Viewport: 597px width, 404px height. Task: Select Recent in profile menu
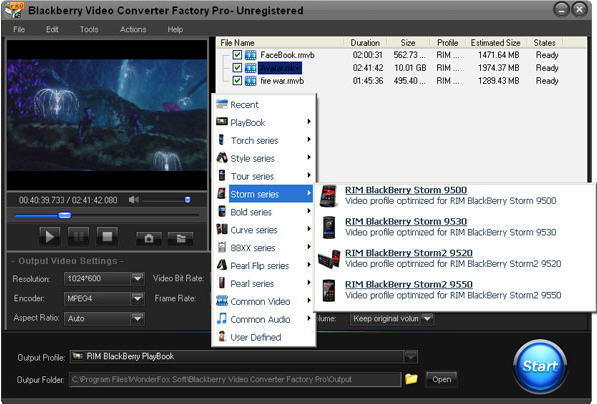point(264,105)
